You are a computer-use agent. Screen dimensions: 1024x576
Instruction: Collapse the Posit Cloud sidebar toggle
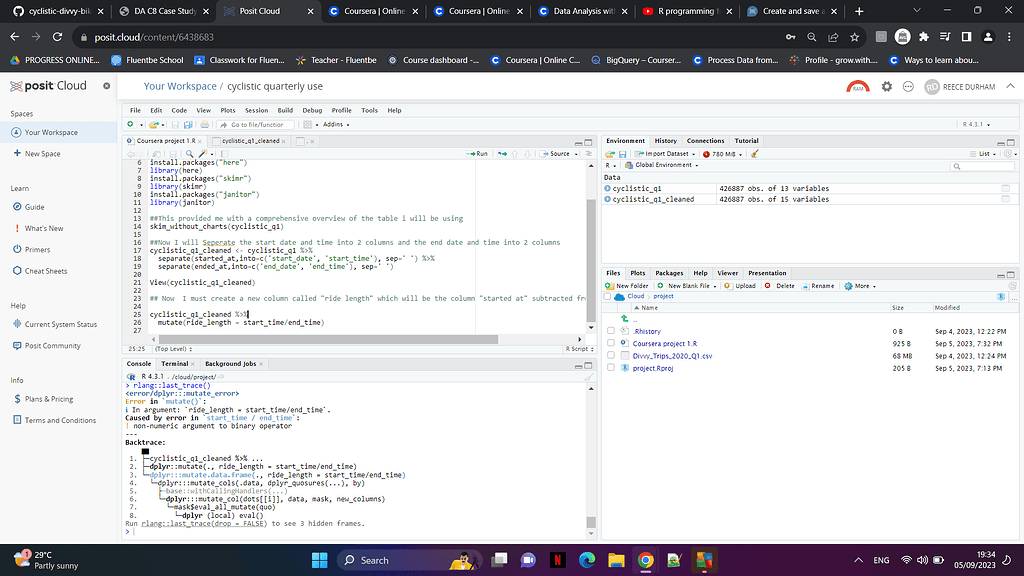click(x=106, y=86)
